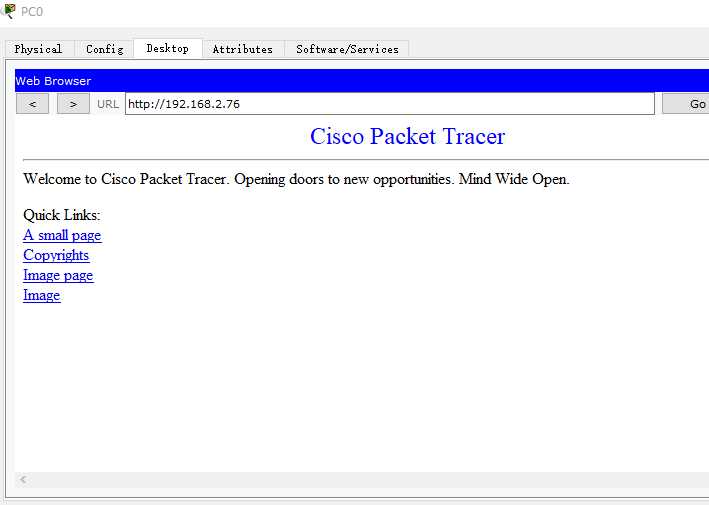Switch to Software/Services tab
This screenshot has width=709, height=505.
(x=347, y=49)
